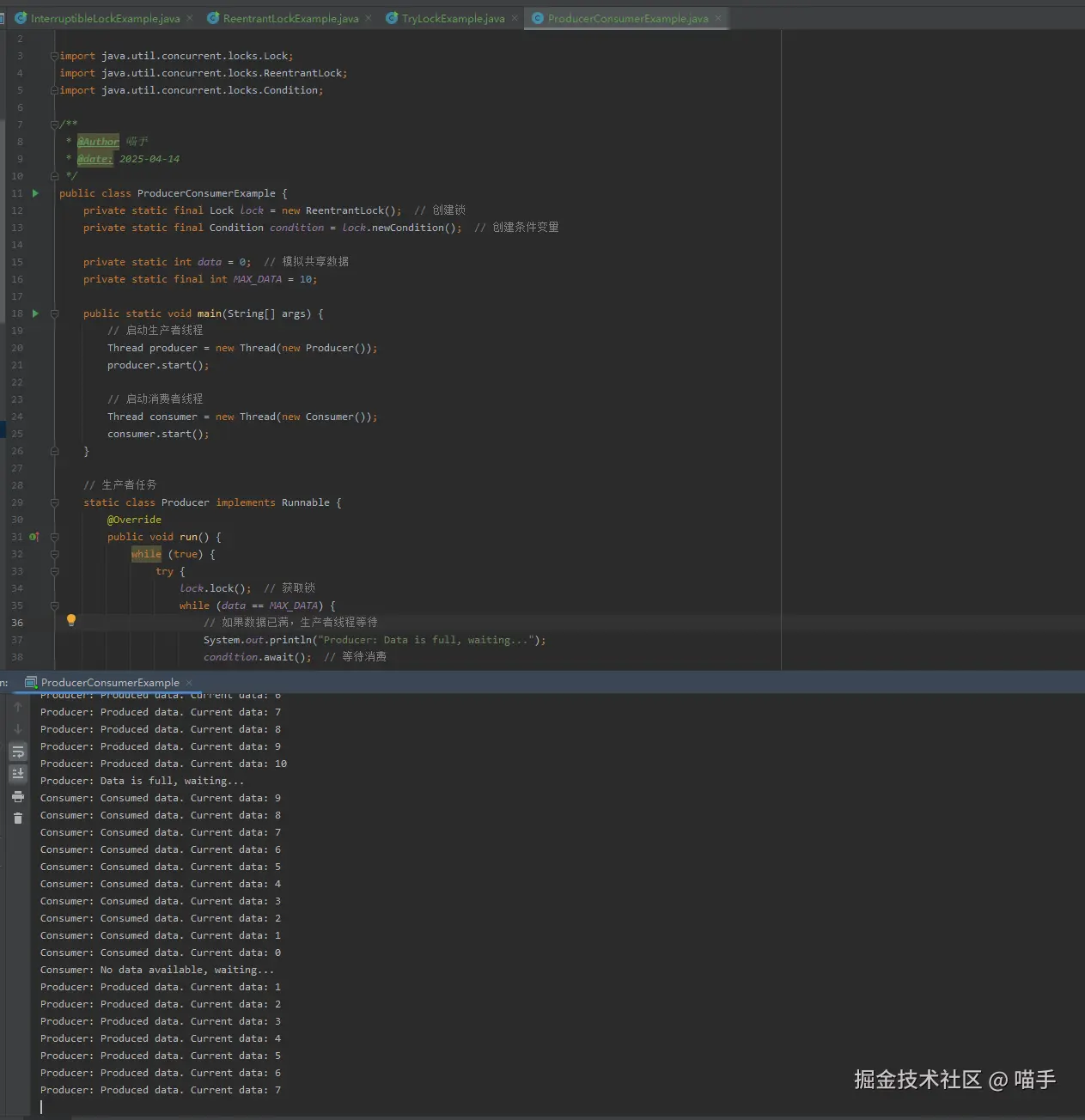The height and width of the screenshot is (1120, 1085).
Task: Toggle scroll to end of console
Action: click(18, 774)
